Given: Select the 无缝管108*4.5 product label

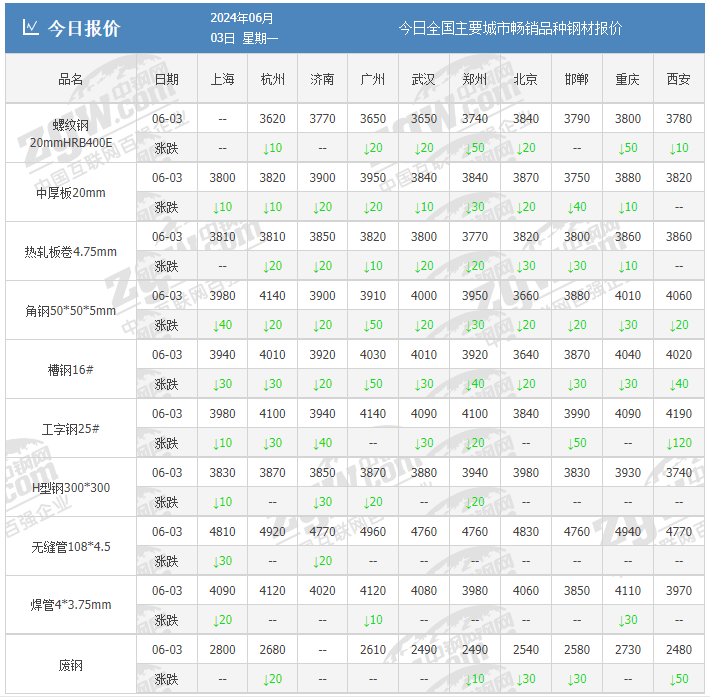Looking at the screenshot, I should pos(71,547).
